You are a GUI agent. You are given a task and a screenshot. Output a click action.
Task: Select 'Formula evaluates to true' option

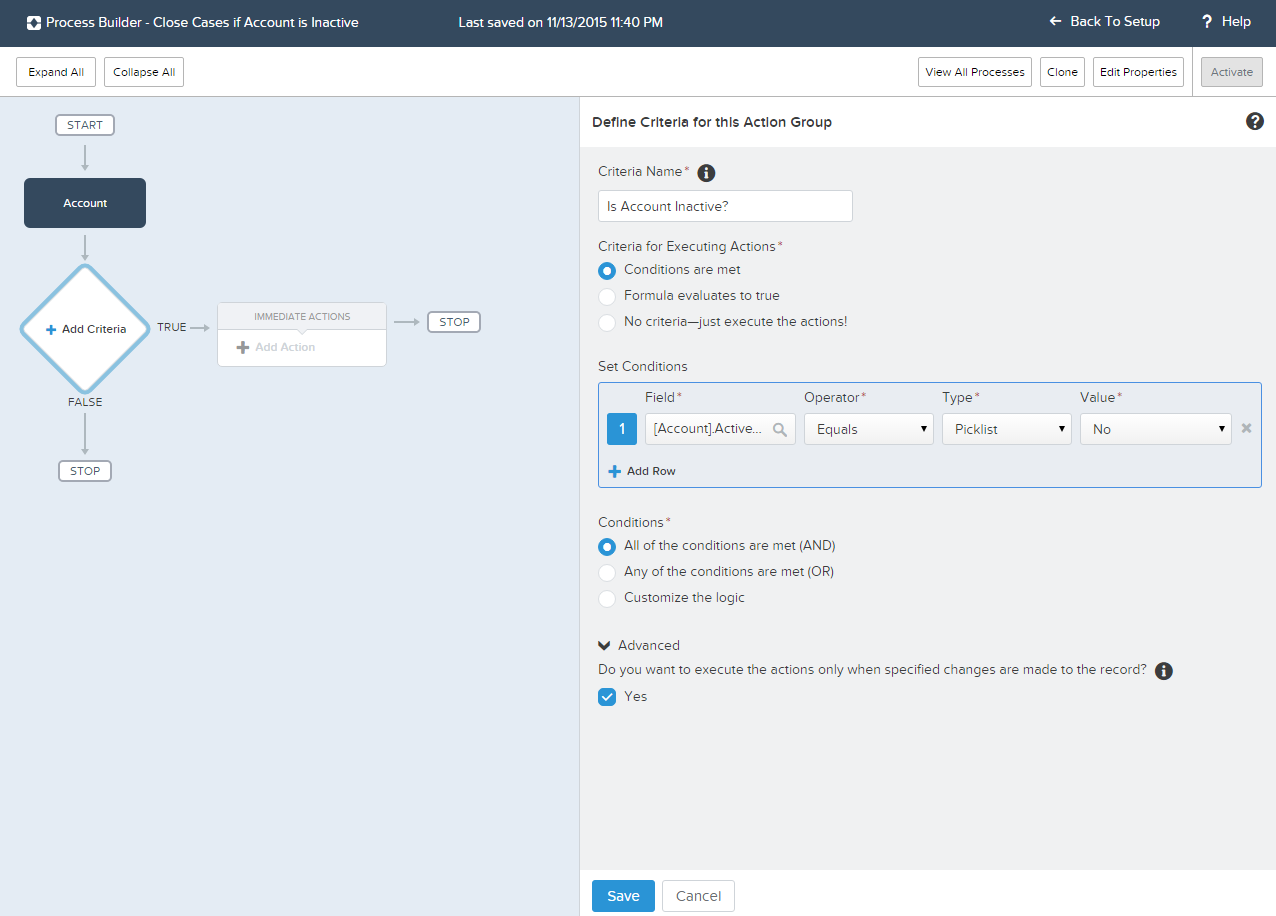607,296
